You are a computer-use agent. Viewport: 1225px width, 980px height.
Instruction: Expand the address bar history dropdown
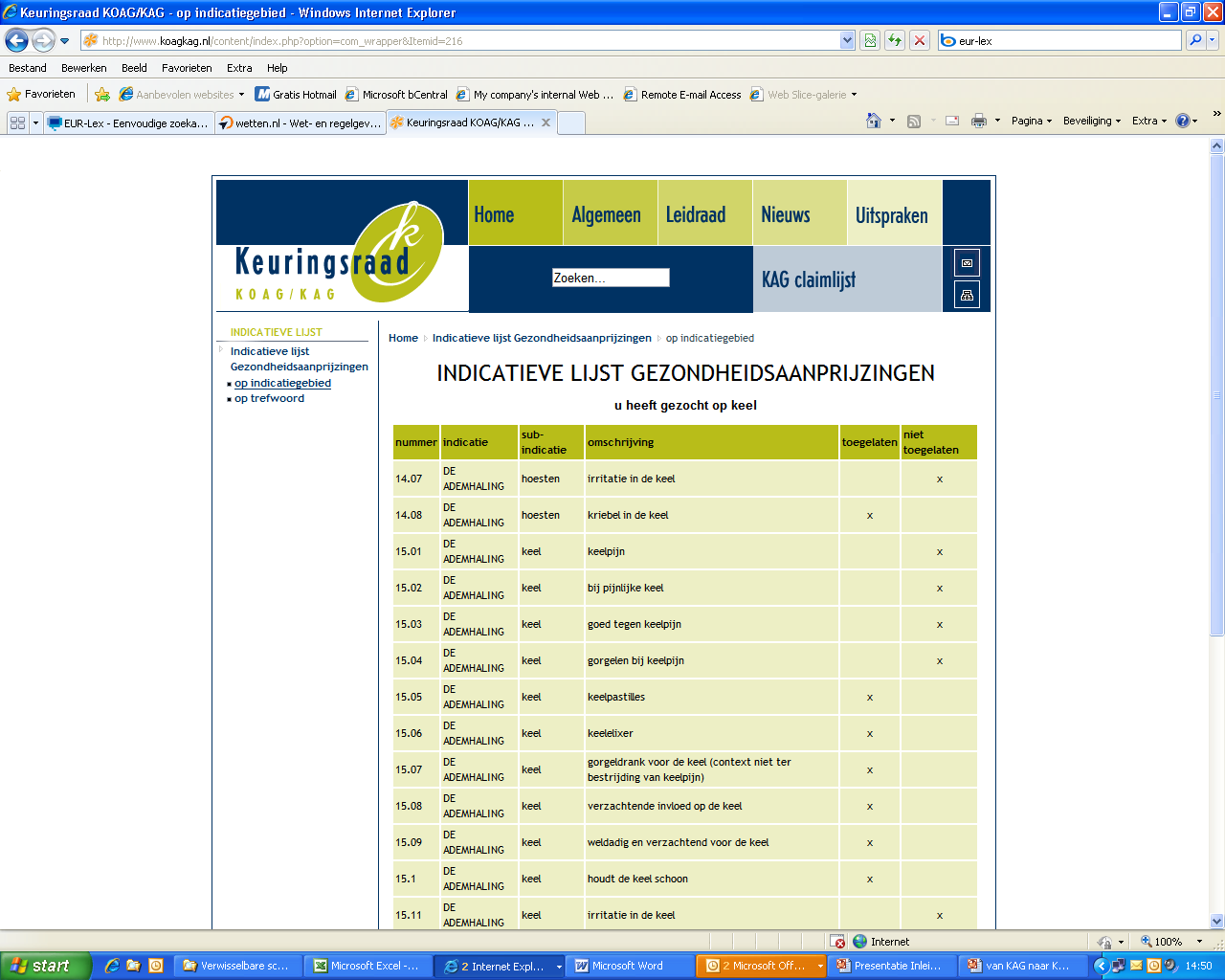click(847, 41)
